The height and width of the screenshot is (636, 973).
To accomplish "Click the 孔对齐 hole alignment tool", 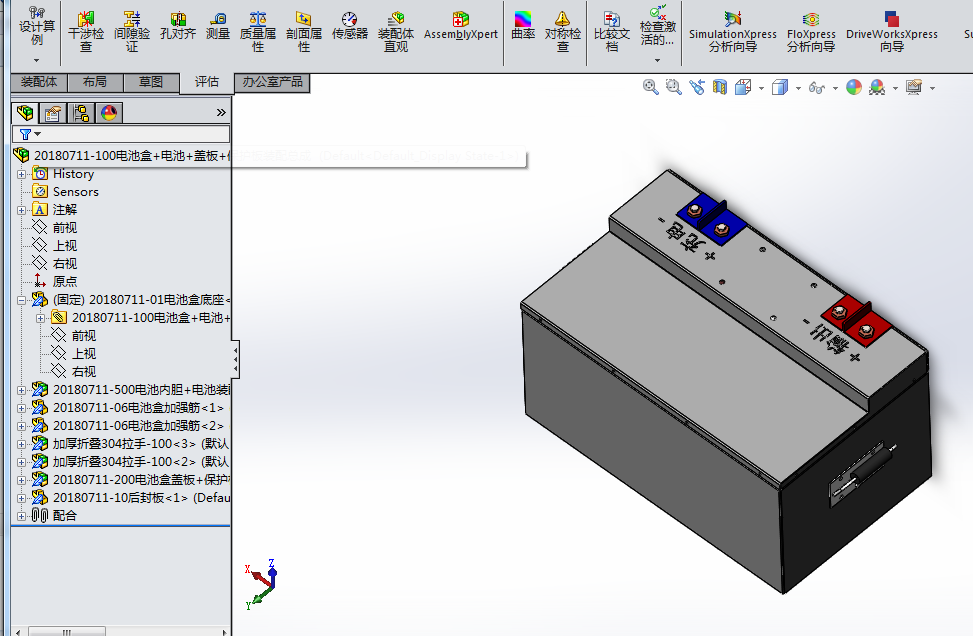I will (x=178, y=26).
